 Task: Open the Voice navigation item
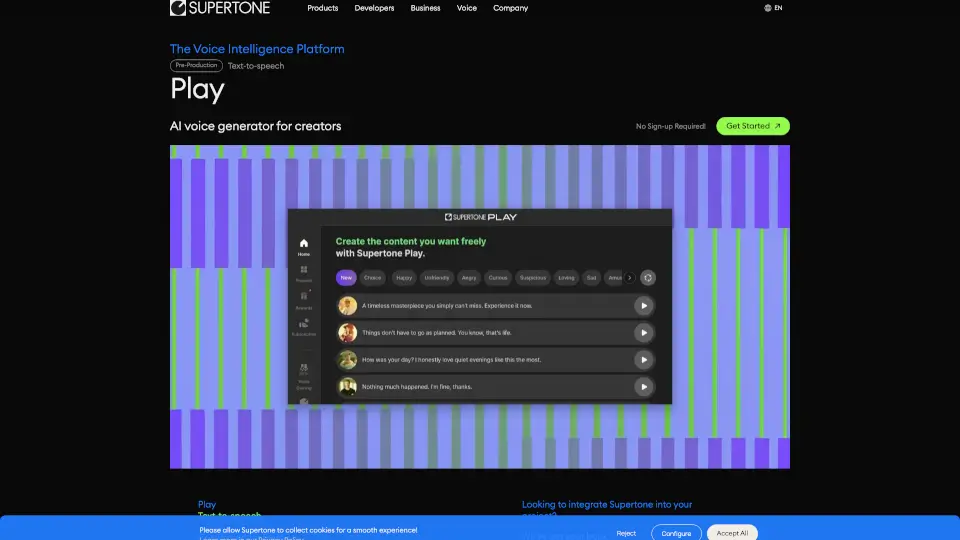[467, 8]
